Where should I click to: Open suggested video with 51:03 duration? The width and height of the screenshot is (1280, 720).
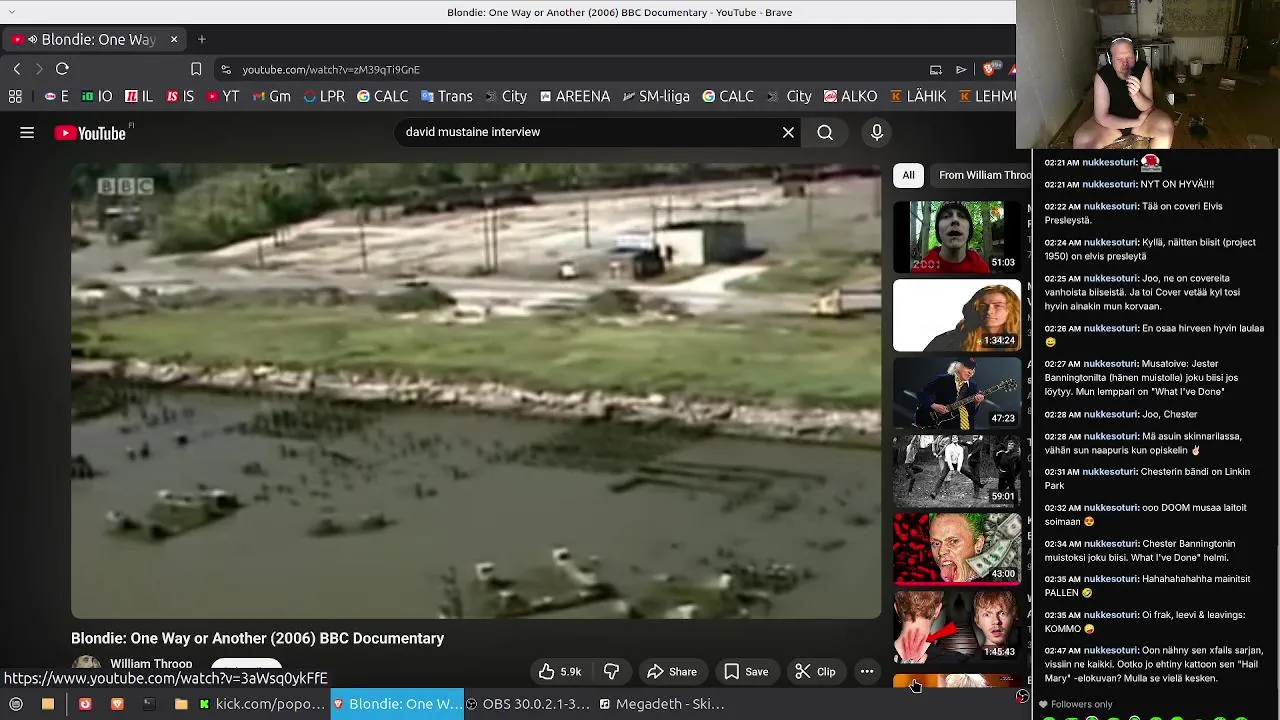pyautogui.click(x=957, y=237)
